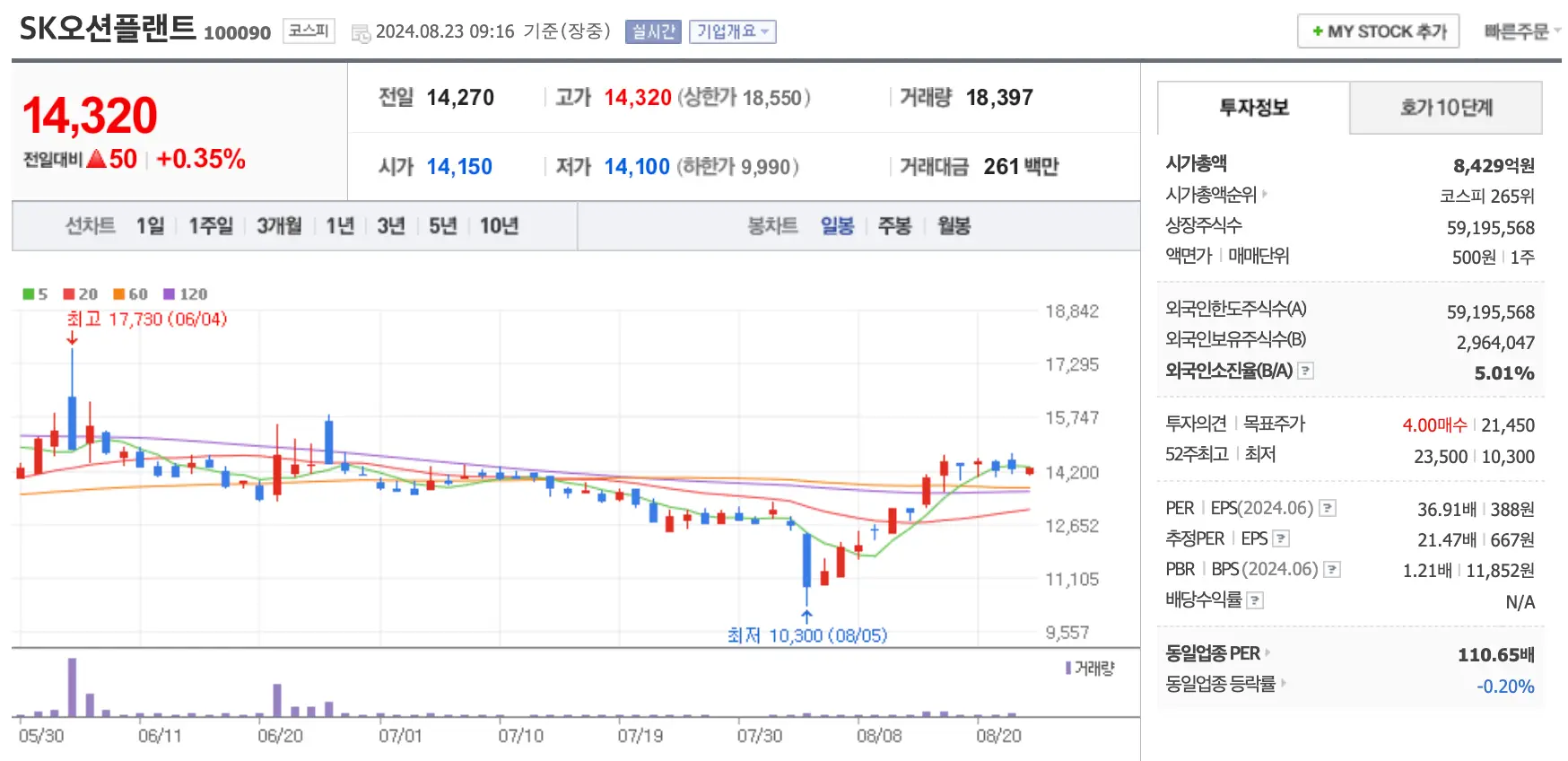Select the 일봉 candlestick chart

[837, 226]
